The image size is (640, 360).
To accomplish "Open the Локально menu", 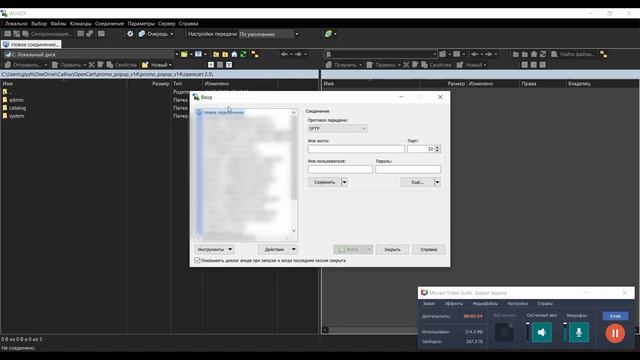I will pyautogui.click(x=16, y=24).
